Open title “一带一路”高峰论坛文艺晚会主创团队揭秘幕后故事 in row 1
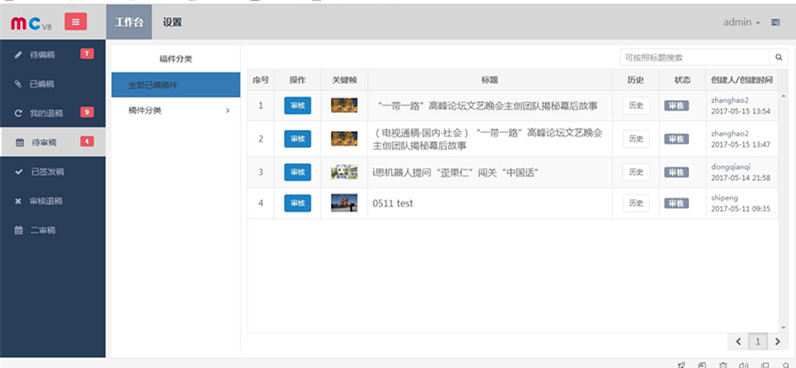 coord(488,106)
